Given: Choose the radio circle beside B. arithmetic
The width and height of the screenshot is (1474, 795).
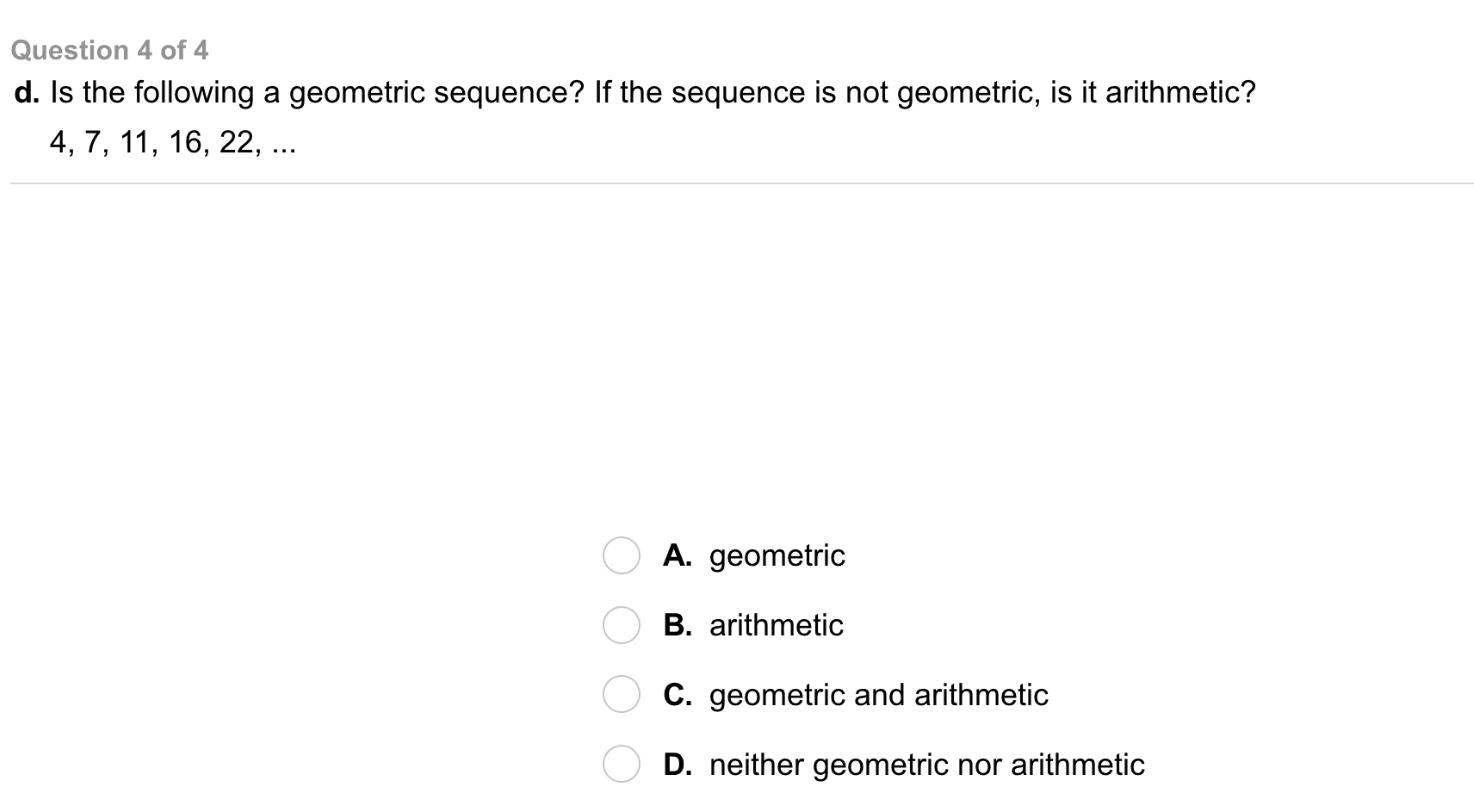Looking at the screenshot, I should [620, 626].
